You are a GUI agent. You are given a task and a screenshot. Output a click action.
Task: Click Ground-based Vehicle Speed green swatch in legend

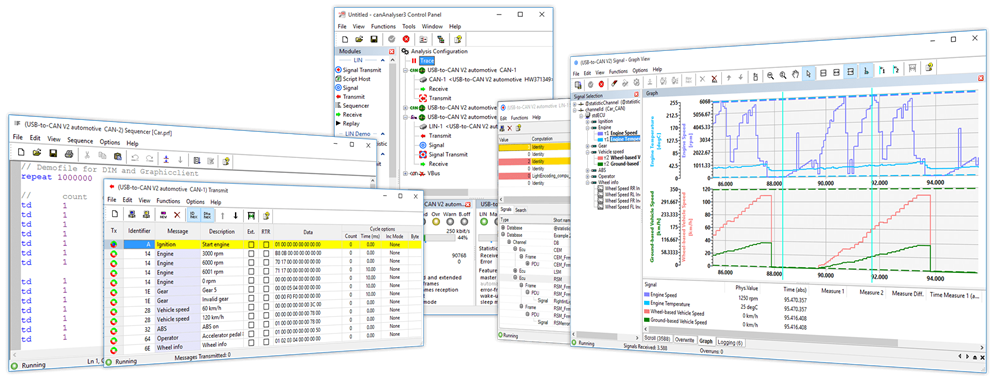(648, 321)
